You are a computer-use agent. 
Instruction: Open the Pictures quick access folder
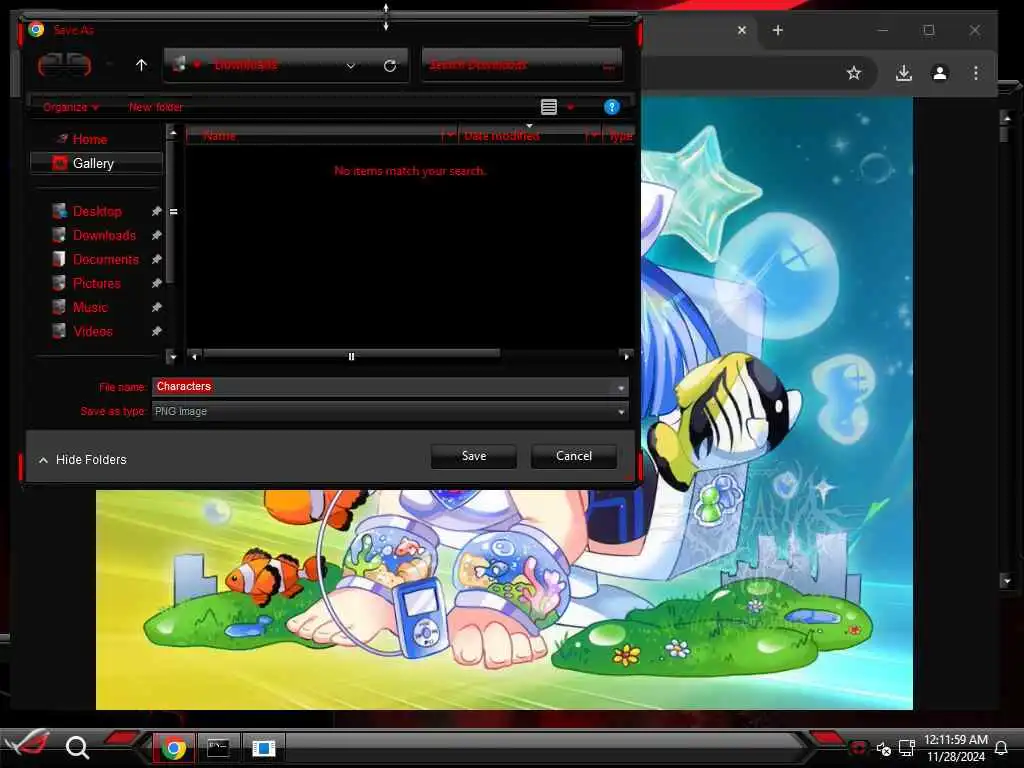tap(97, 283)
